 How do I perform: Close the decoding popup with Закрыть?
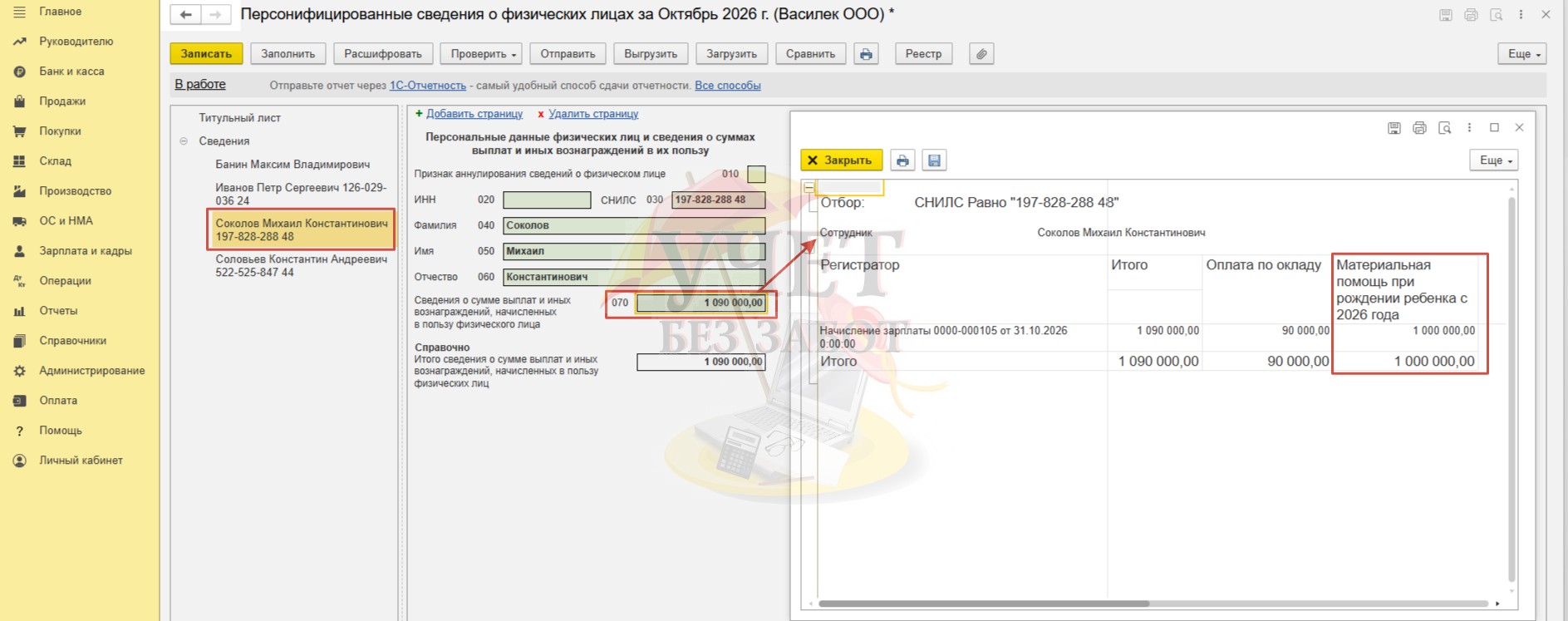pyautogui.click(x=841, y=160)
